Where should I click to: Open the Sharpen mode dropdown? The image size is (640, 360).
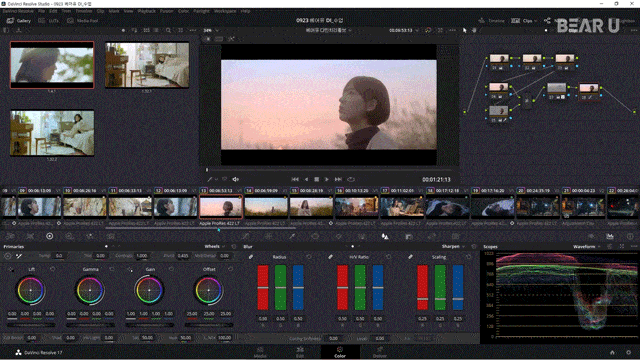(453, 247)
